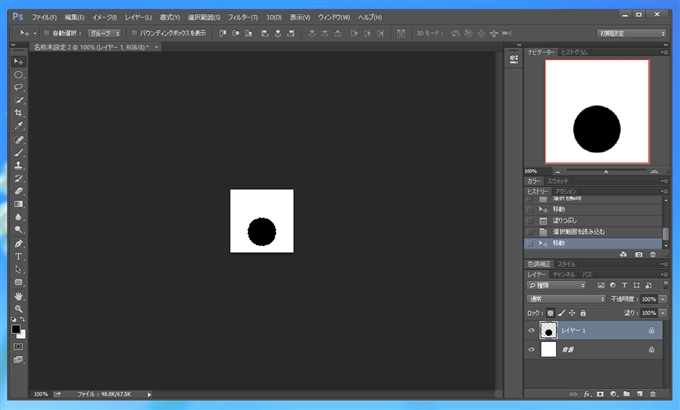
Task: Toggle lock image pixels brush icon
Action: [x=562, y=313]
